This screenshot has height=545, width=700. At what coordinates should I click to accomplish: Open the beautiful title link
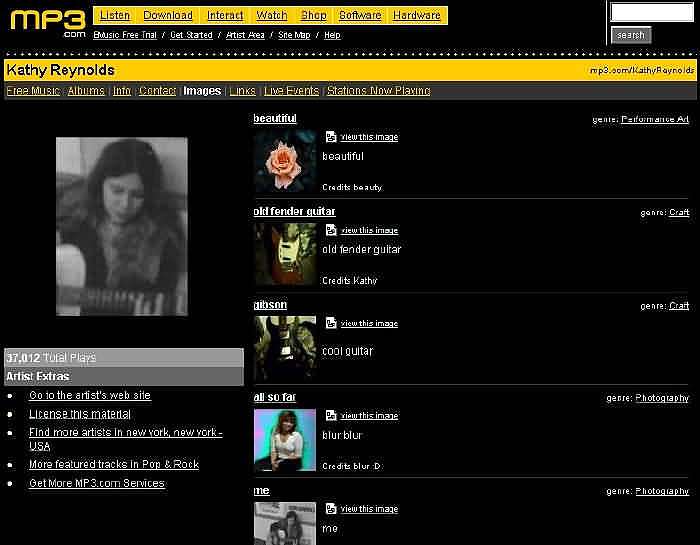[x=275, y=118]
